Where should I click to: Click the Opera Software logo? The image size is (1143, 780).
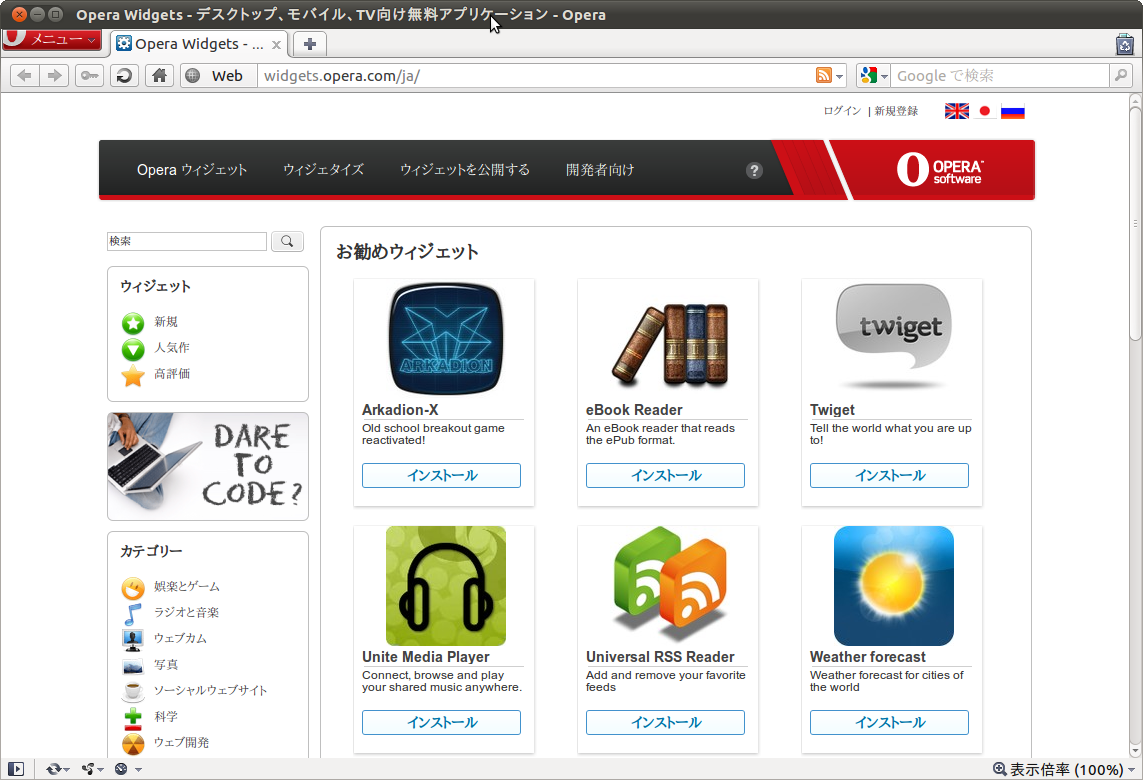(x=940, y=170)
